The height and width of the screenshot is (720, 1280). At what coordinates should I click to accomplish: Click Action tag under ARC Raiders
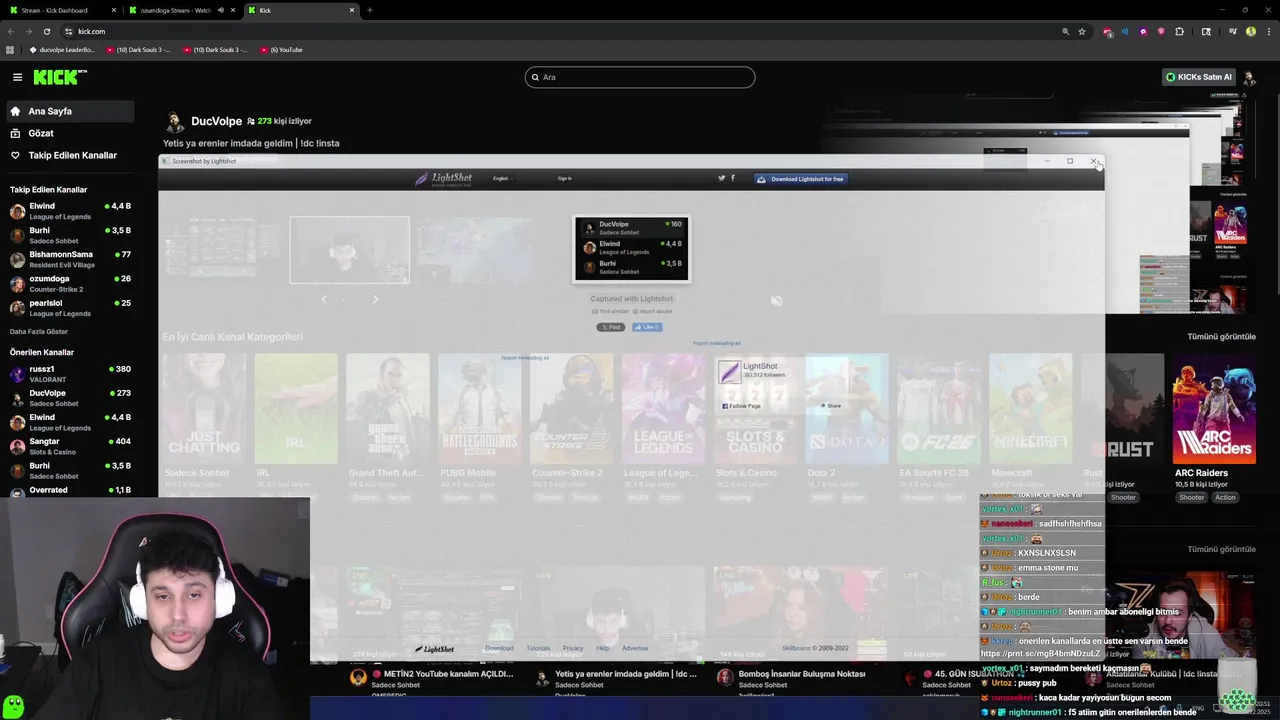coord(1225,497)
